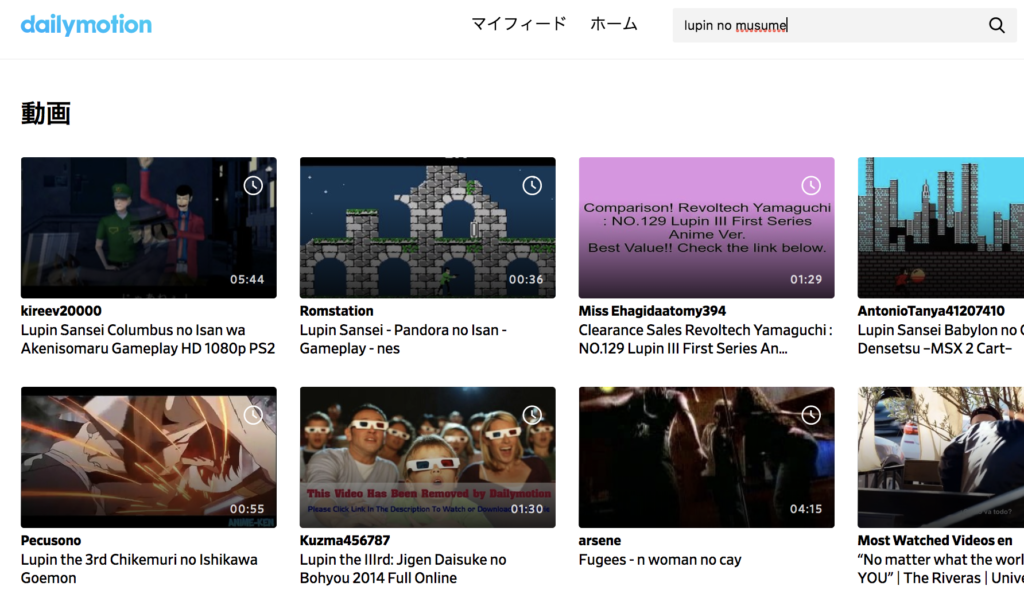Go to ホーム page
Image resolution: width=1024 pixels, height=598 pixels.
click(614, 24)
